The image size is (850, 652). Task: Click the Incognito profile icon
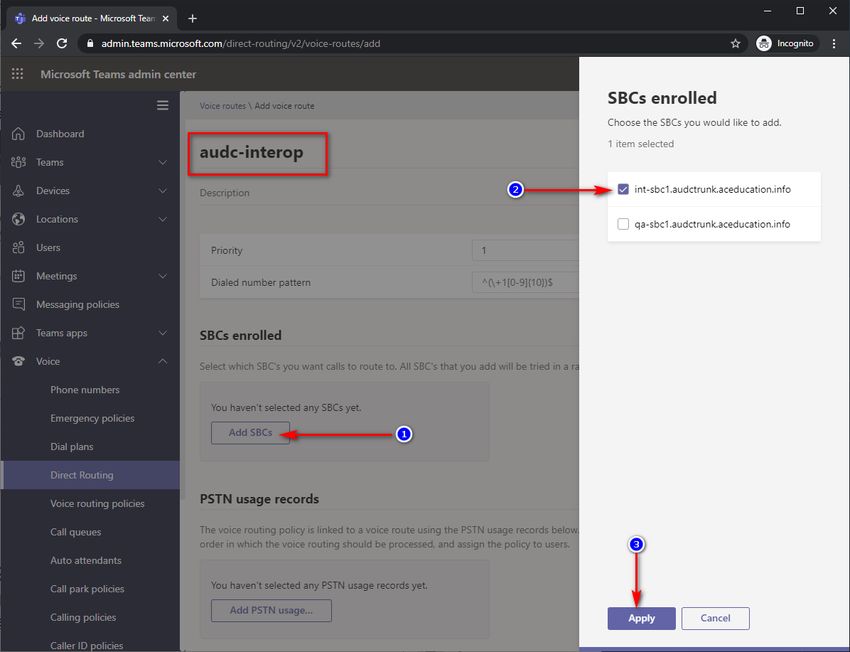click(764, 43)
